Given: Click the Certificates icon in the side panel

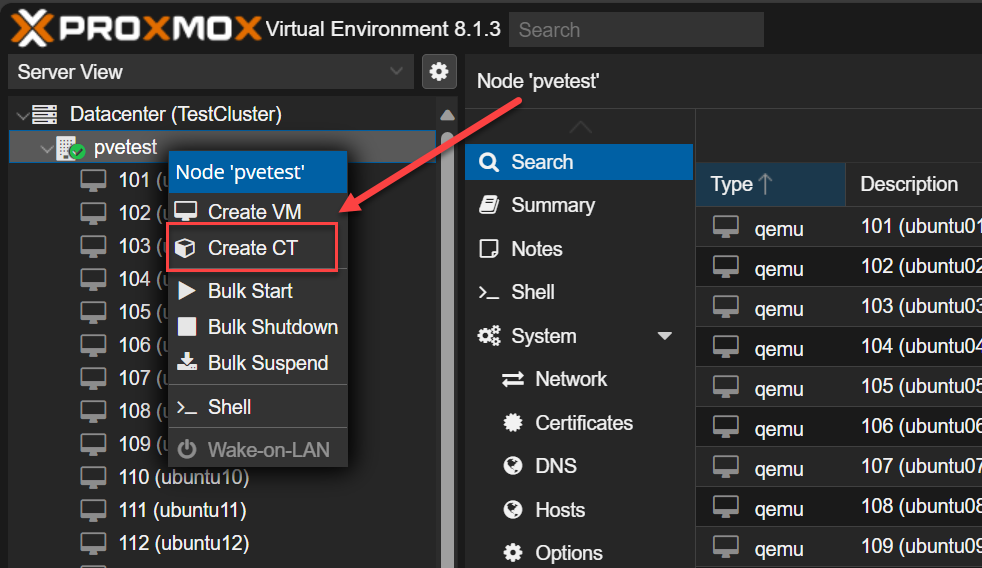Looking at the screenshot, I should (x=514, y=423).
